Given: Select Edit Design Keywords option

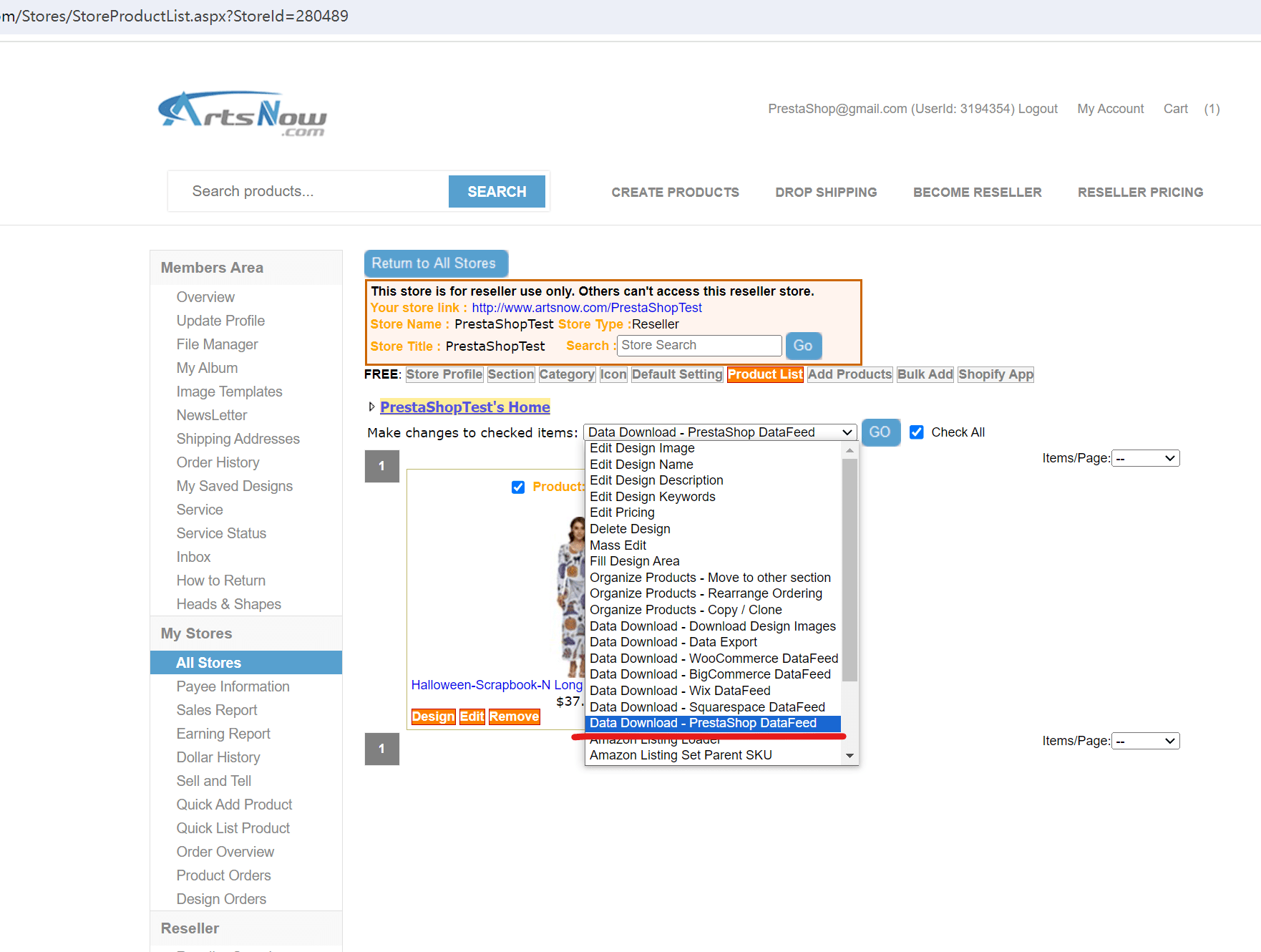Looking at the screenshot, I should 713,497.
